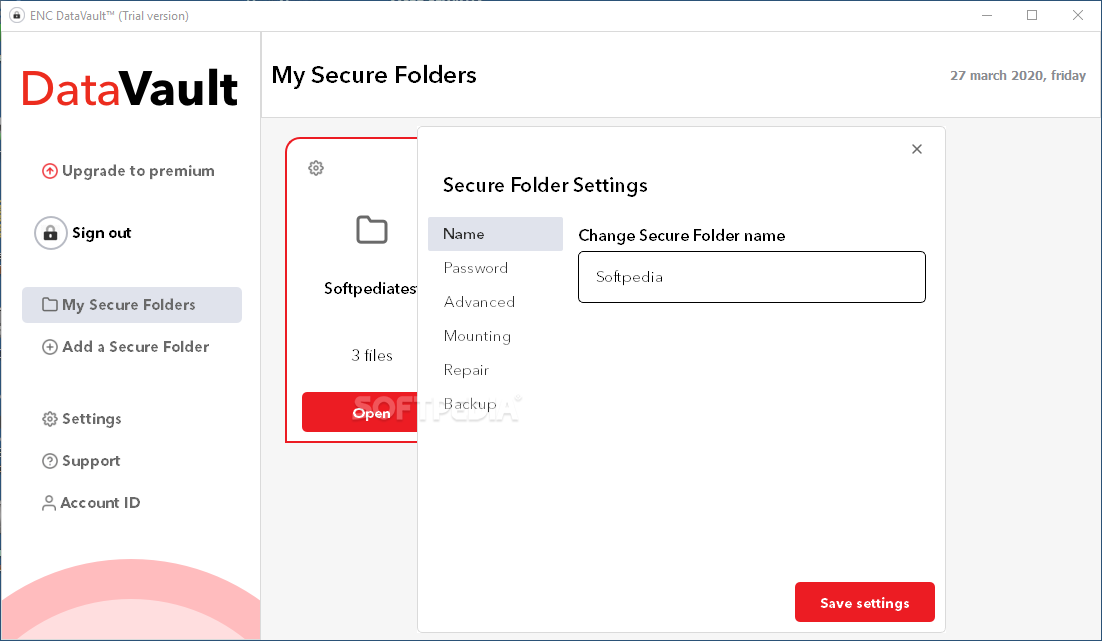View Account ID
This screenshot has width=1102, height=641.
pyautogui.click(x=100, y=503)
